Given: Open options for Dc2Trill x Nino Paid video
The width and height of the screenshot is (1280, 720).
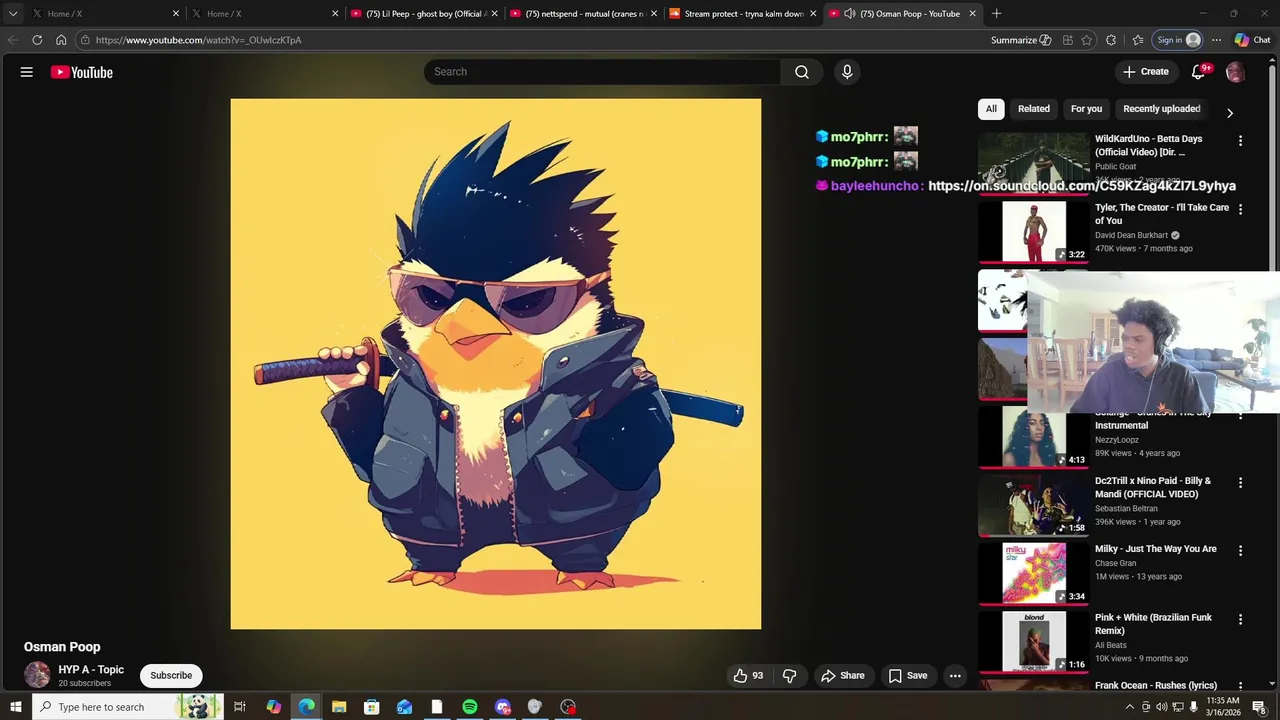Looking at the screenshot, I should tap(1241, 483).
